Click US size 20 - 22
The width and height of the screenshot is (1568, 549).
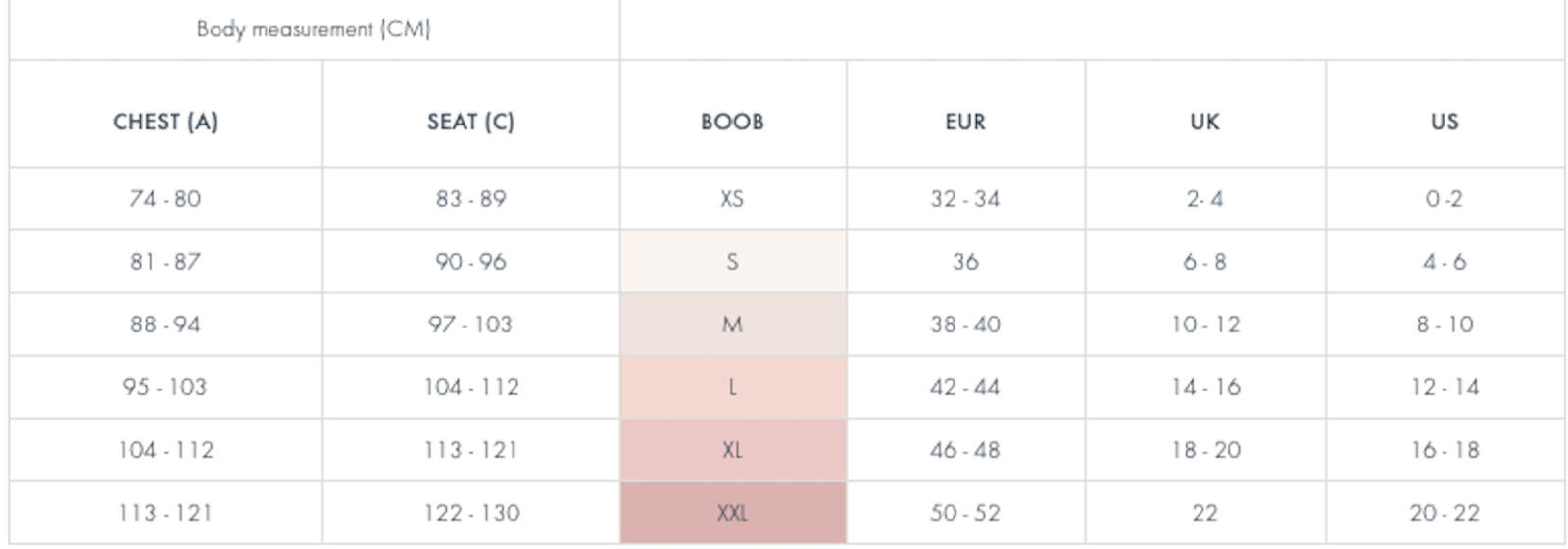[1445, 513]
